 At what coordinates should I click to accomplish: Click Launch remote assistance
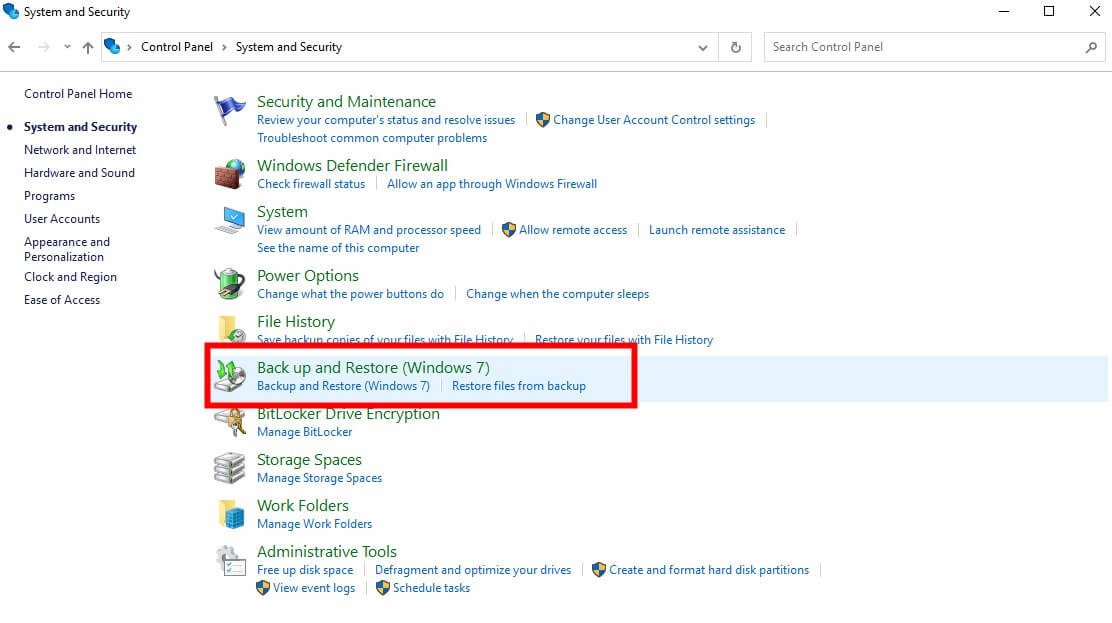point(717,230)
